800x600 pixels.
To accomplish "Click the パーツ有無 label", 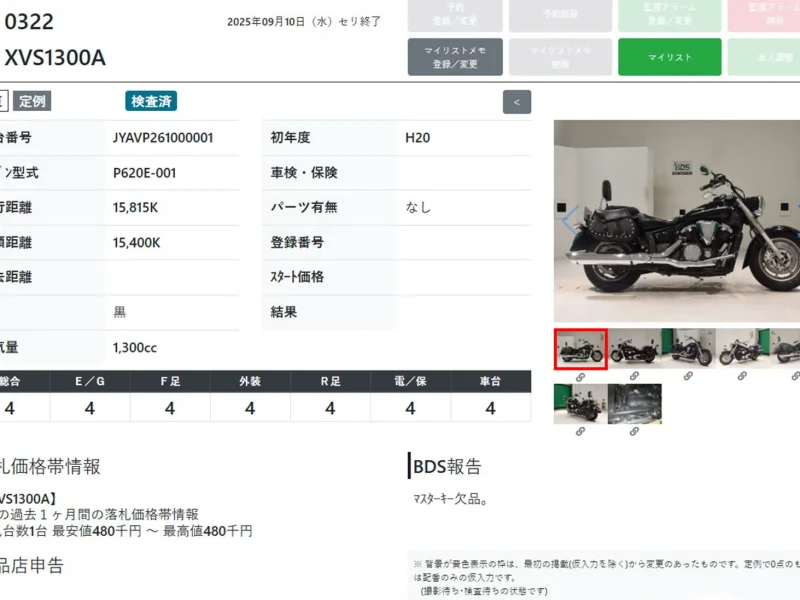I will coord(304,208).
